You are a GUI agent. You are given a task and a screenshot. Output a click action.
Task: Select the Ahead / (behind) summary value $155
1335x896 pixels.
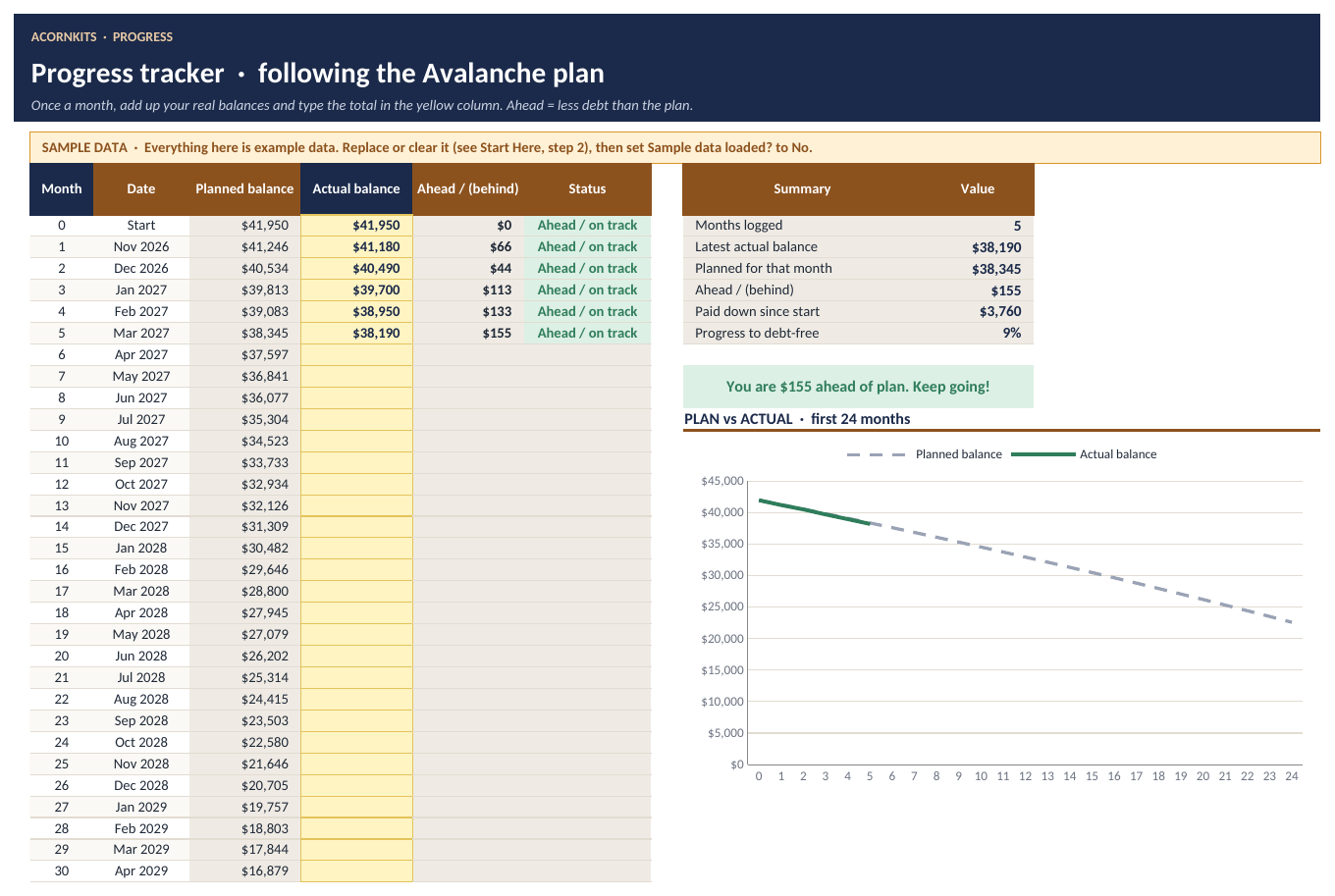click(978, 290)
